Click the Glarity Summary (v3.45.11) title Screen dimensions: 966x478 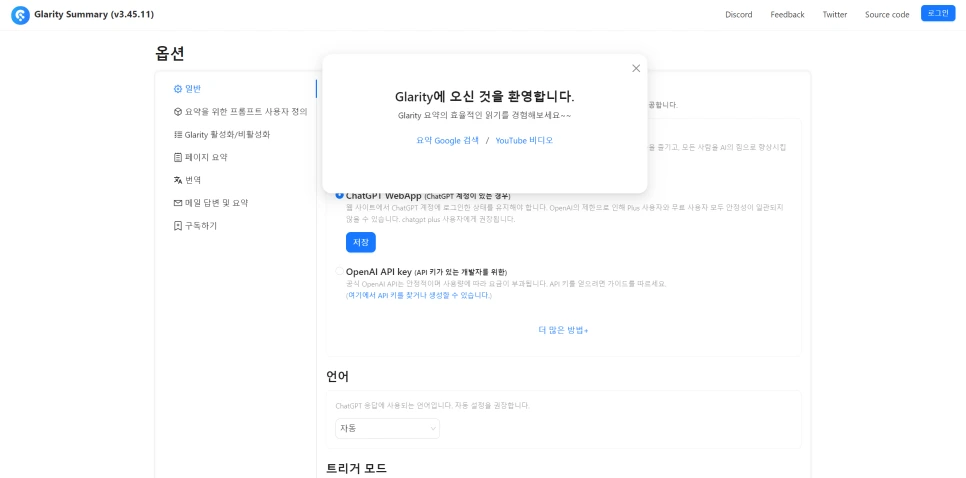click(x=94, y=15)
